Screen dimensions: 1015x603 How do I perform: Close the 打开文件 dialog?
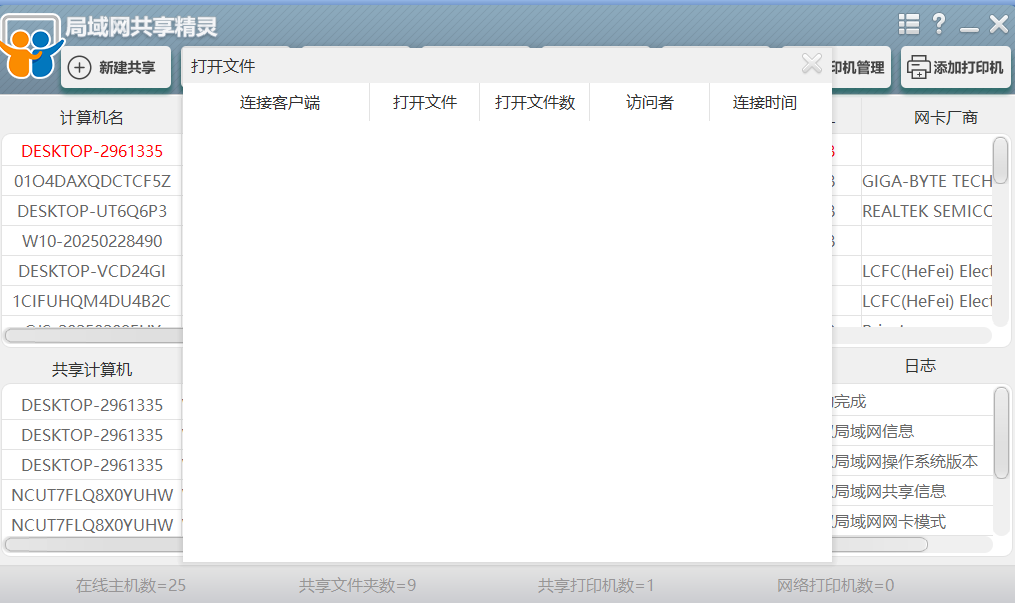click(x=812, y=63)
